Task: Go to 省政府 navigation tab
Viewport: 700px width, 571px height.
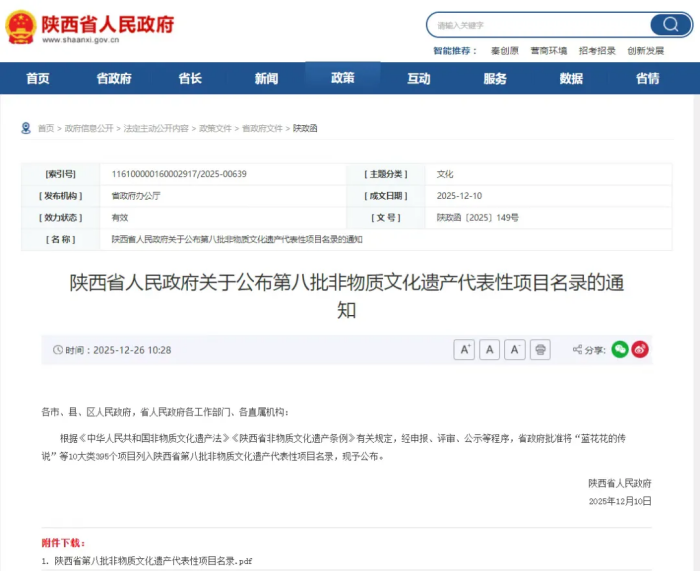Action: (114, 79)
